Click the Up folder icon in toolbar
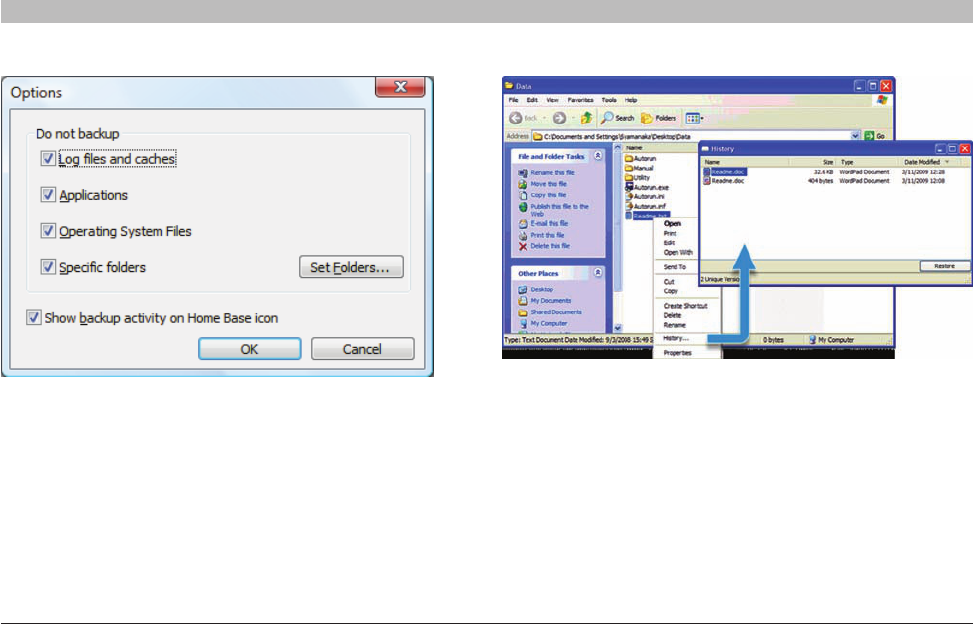Screen dimensions: 973x624 (x=586, y=118)
